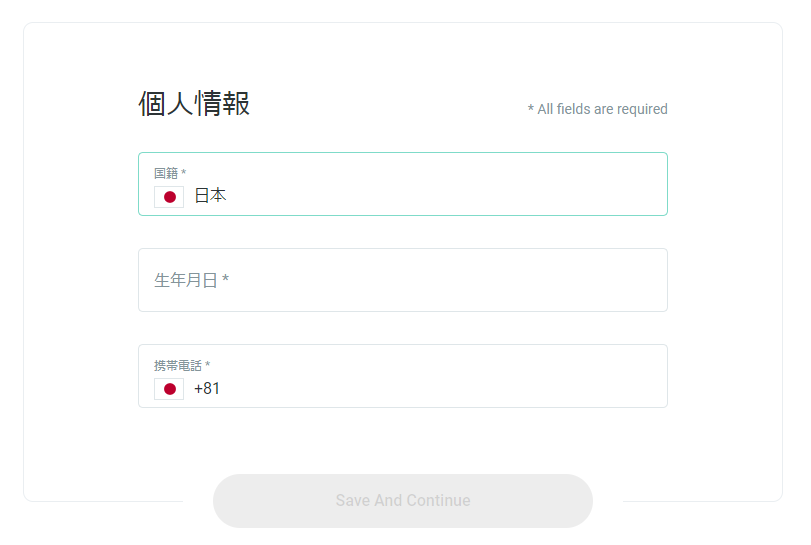The image size is (811, 545).
Task: Click the phone number area after +81
Action: [x=440, y=389]
